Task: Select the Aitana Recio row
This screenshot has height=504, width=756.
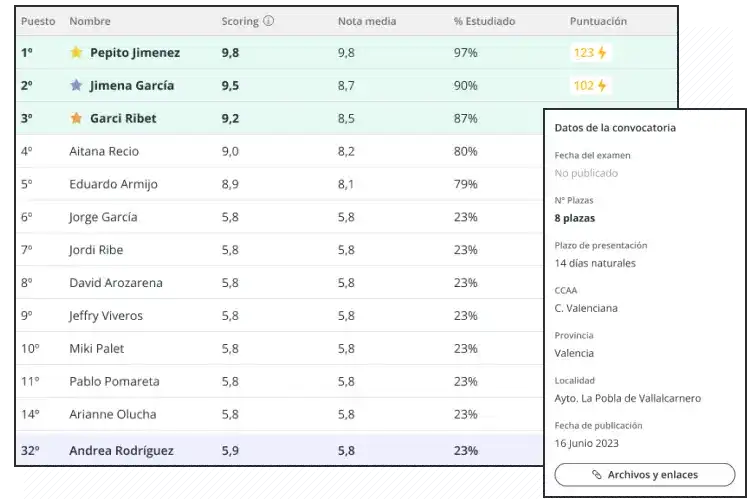Action: (x=104, y=151)
